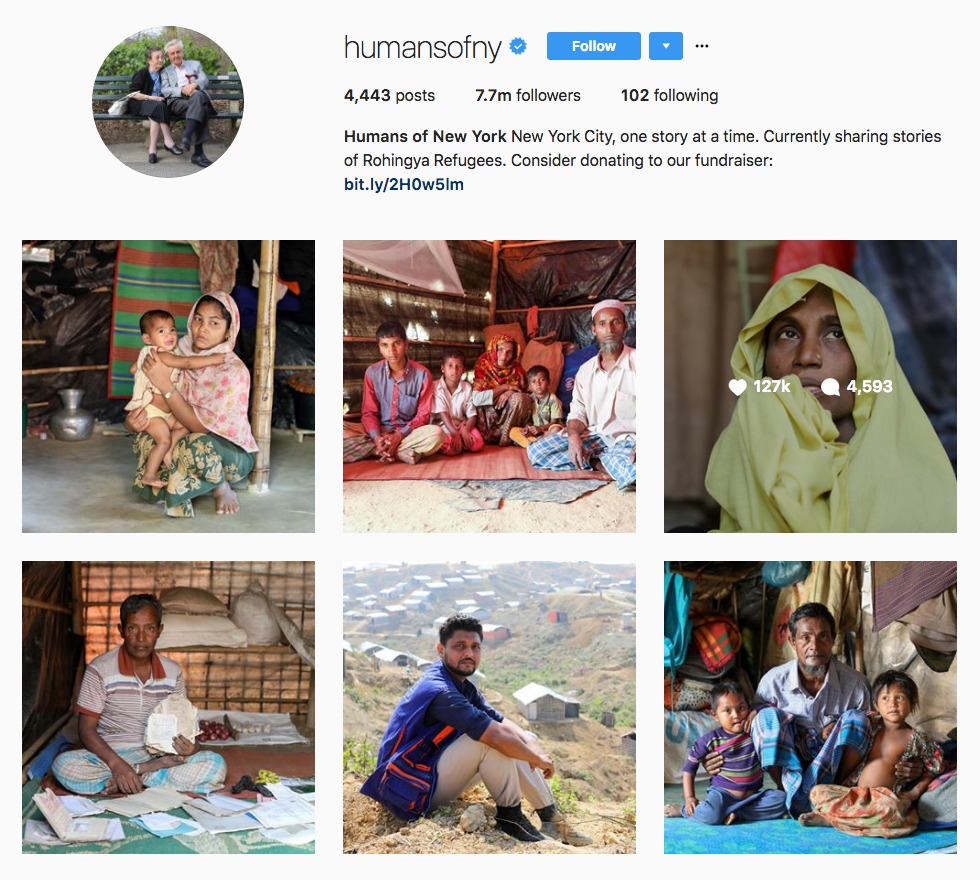This screenshot has width=980, height=880.
Task: Open family sitting on red mat photo
Action: [x=489, y=386]
